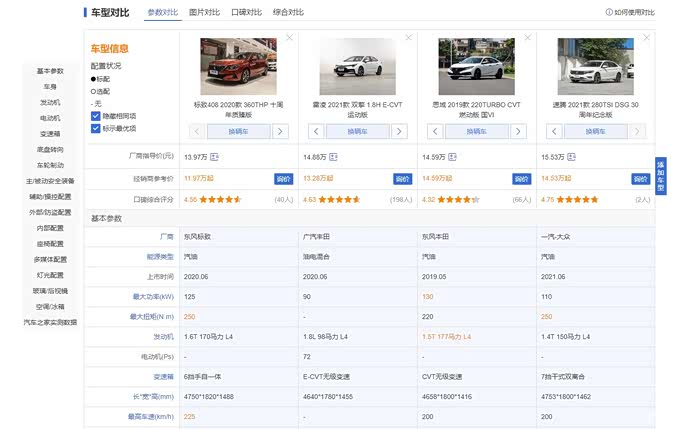Toggle 标示最优项 checkbox
Viewport: 700px width, 429px height.
coord(96,129)
